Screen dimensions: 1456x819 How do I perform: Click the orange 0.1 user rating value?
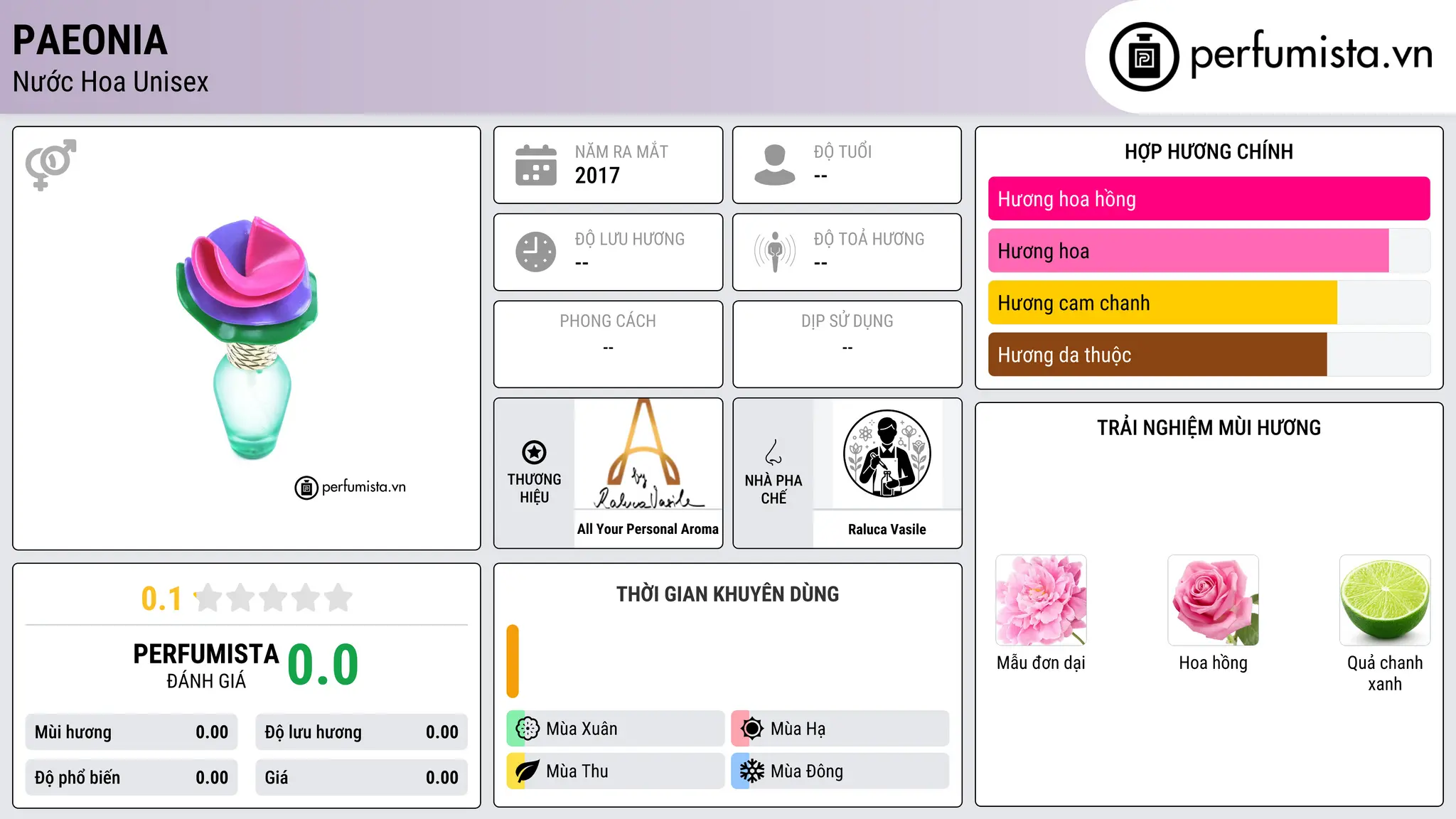(161, 599)
